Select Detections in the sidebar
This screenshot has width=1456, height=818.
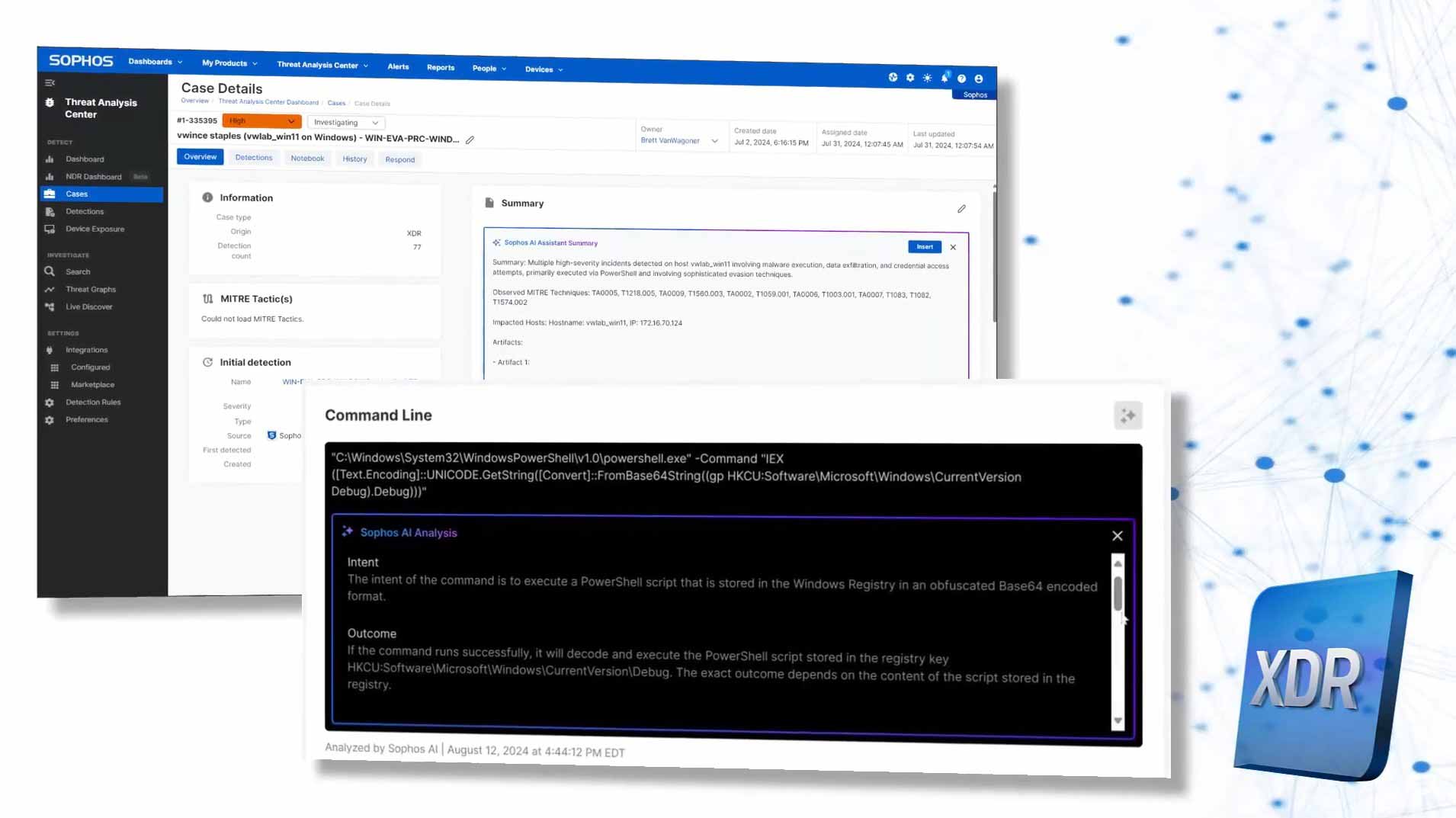(83, 211)
